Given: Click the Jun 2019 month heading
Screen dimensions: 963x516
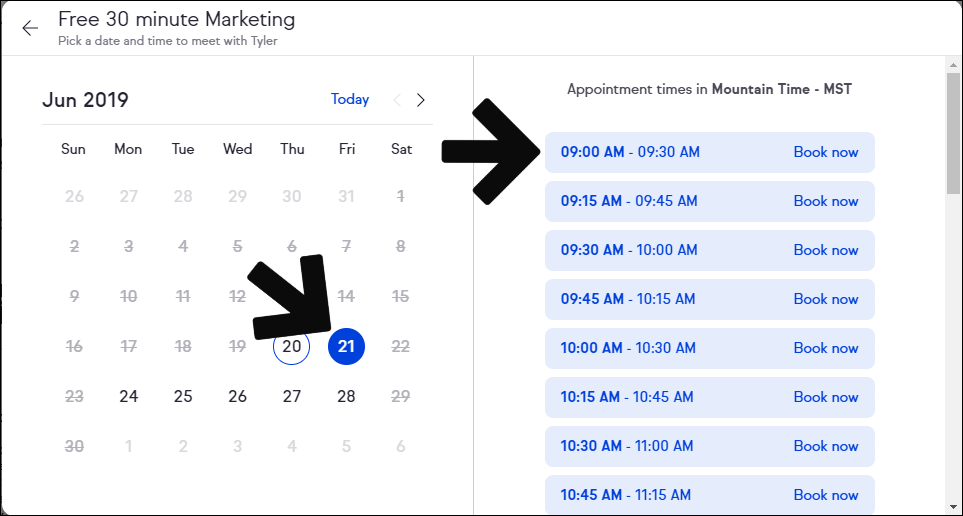Looking at the screenshot, I should pos(85,100).
